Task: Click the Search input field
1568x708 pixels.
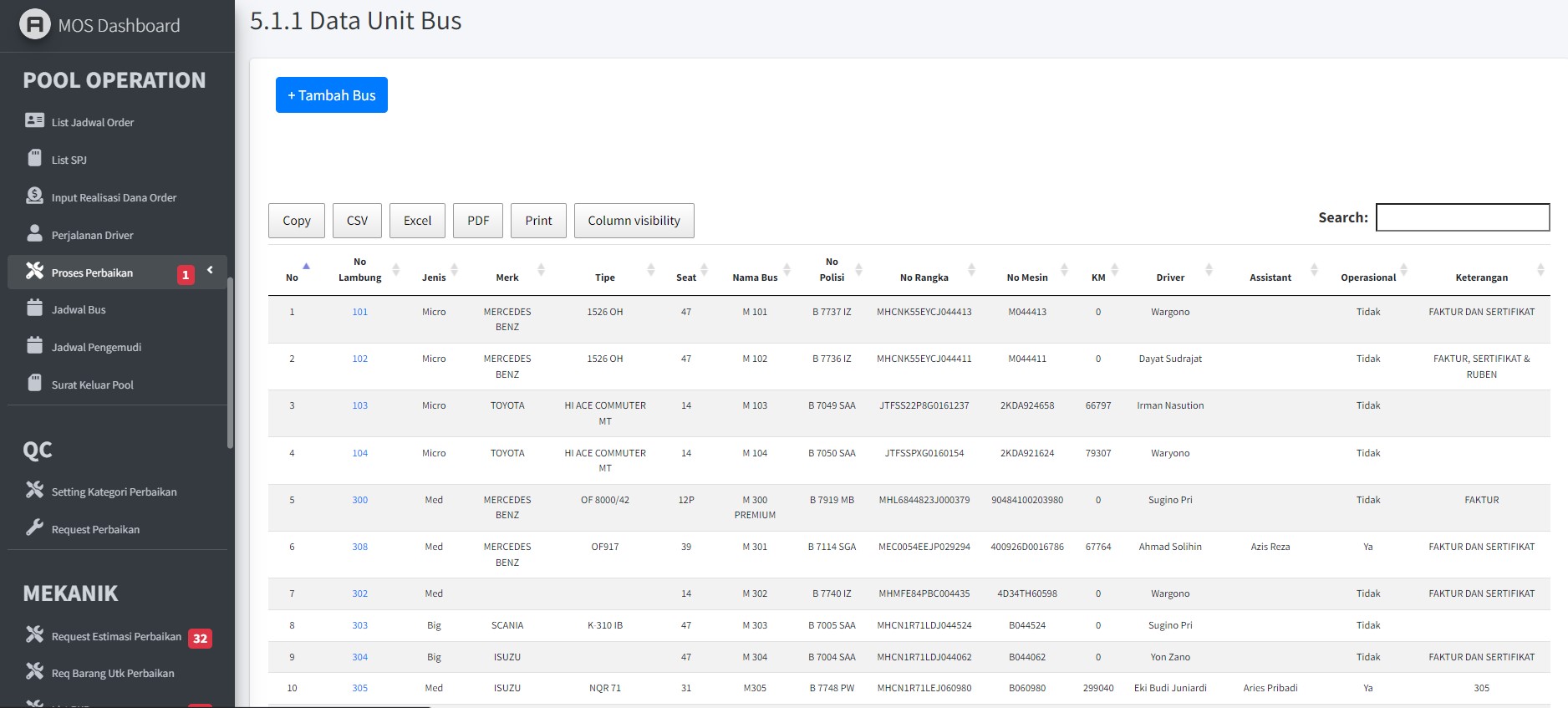Action: pos(1462,217)
